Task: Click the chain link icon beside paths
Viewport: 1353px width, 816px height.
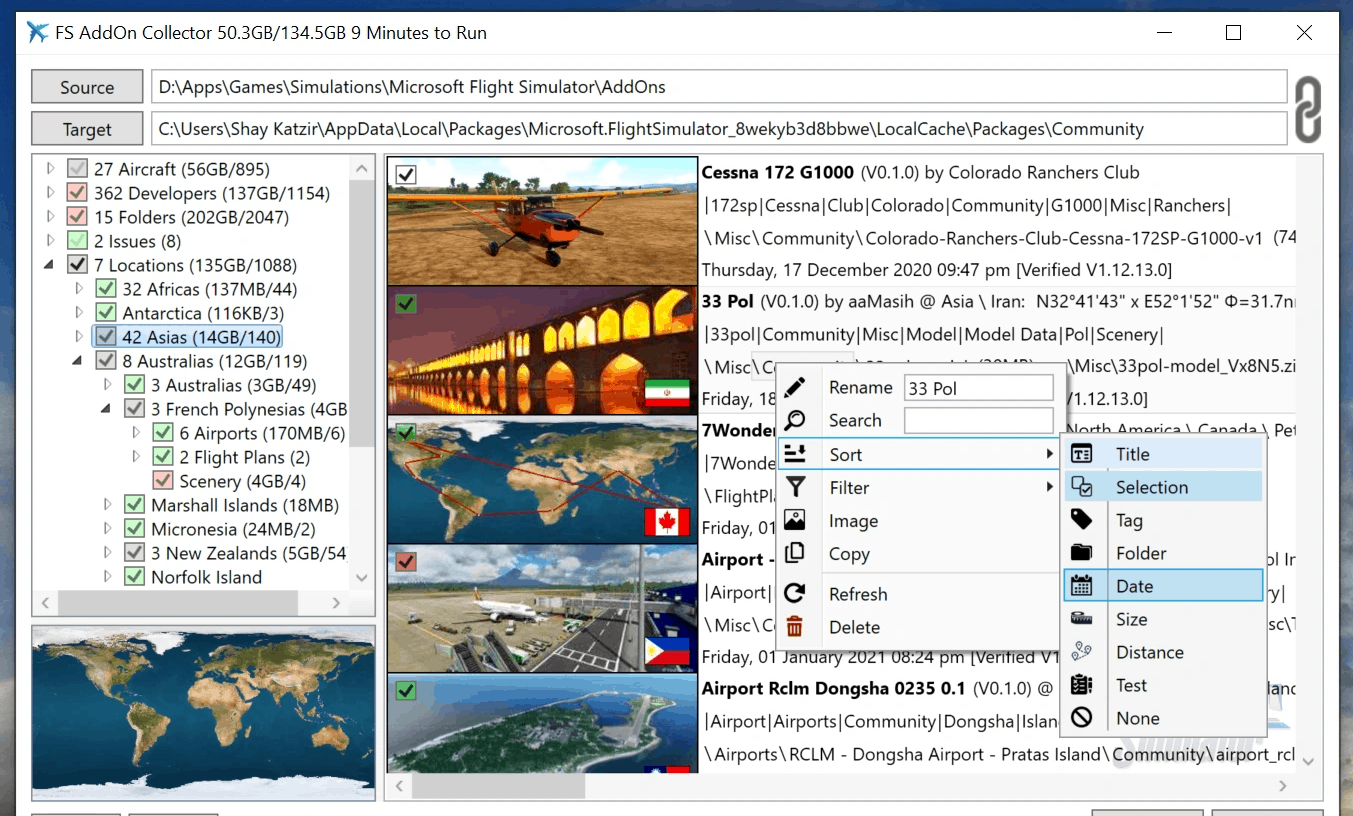Action: 1308,109
